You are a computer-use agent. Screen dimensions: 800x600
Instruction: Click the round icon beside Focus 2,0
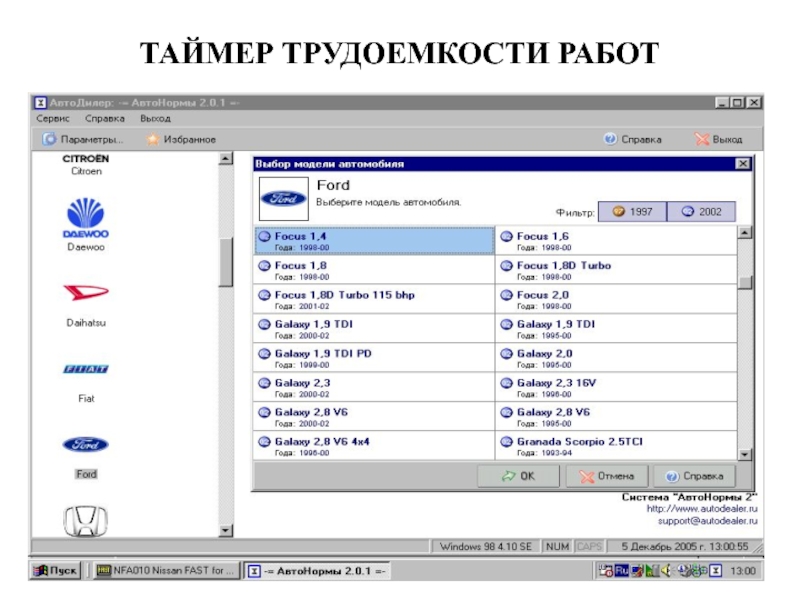pyautogui.click(x=506, y=295)
